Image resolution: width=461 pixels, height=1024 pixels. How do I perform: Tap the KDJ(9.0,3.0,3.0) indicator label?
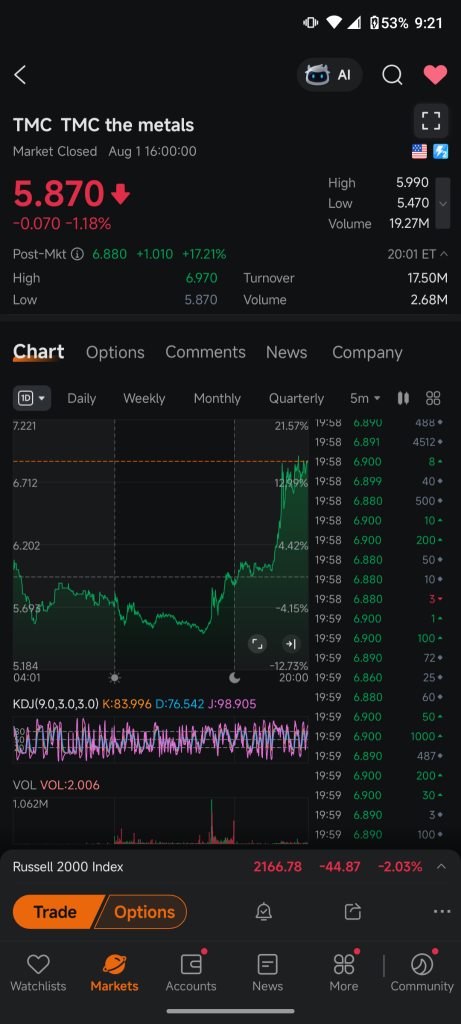(x=56, y=704)
